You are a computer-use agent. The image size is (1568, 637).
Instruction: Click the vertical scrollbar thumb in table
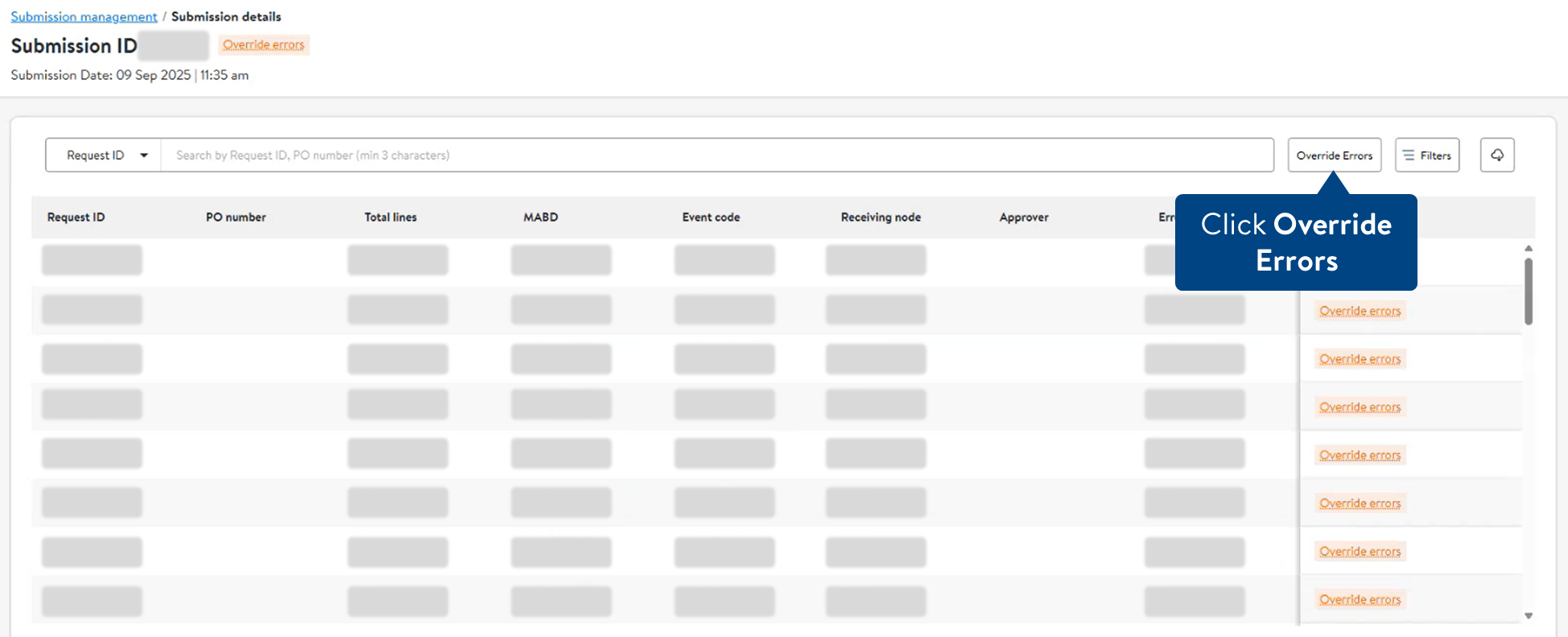coord(1529,292)
